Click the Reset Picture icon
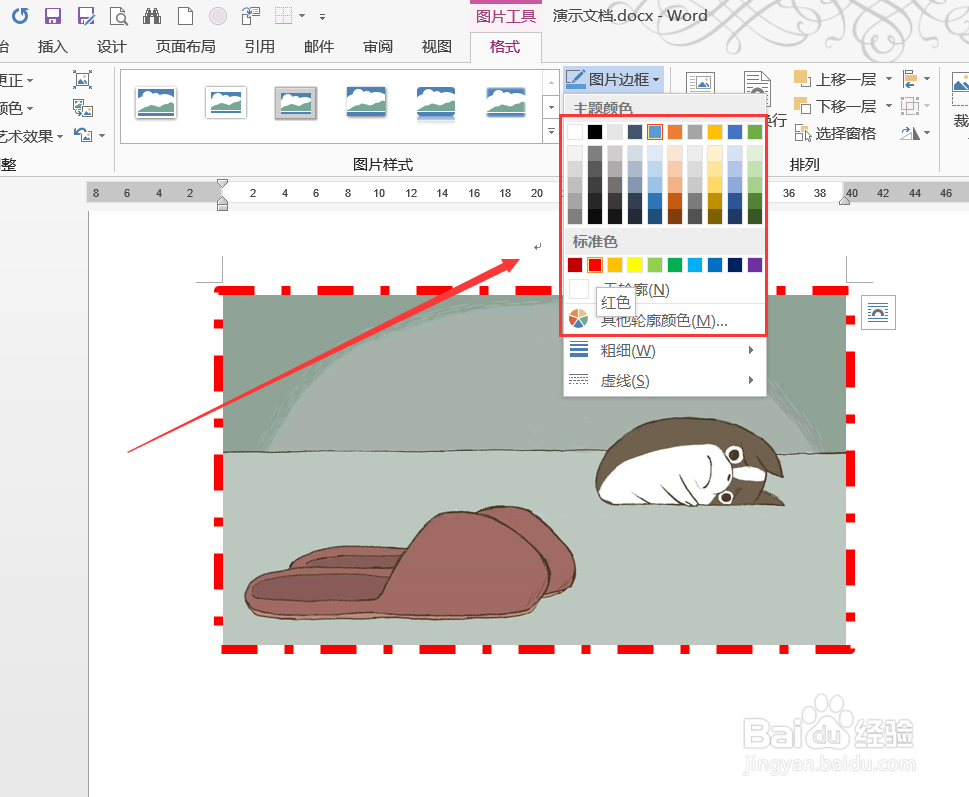Viewport: 969px width, 797px height. [82, 135]
